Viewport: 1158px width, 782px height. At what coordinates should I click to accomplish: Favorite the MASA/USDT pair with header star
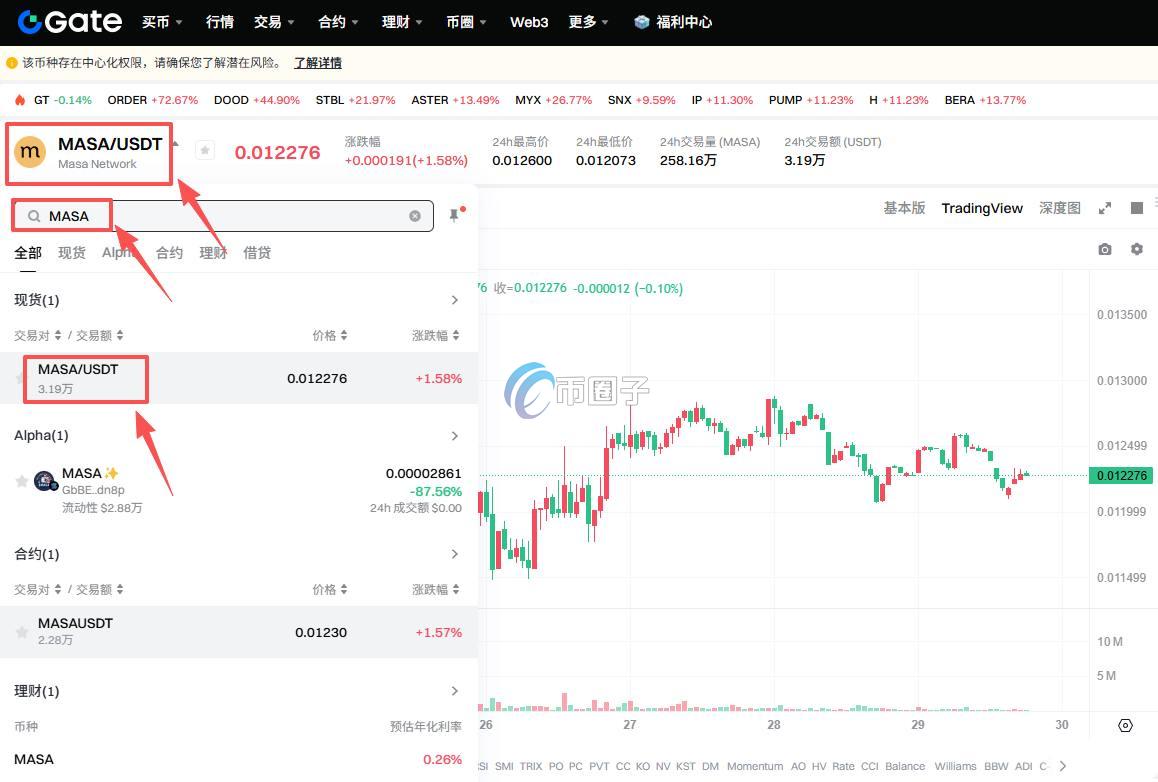coord(205,150)
